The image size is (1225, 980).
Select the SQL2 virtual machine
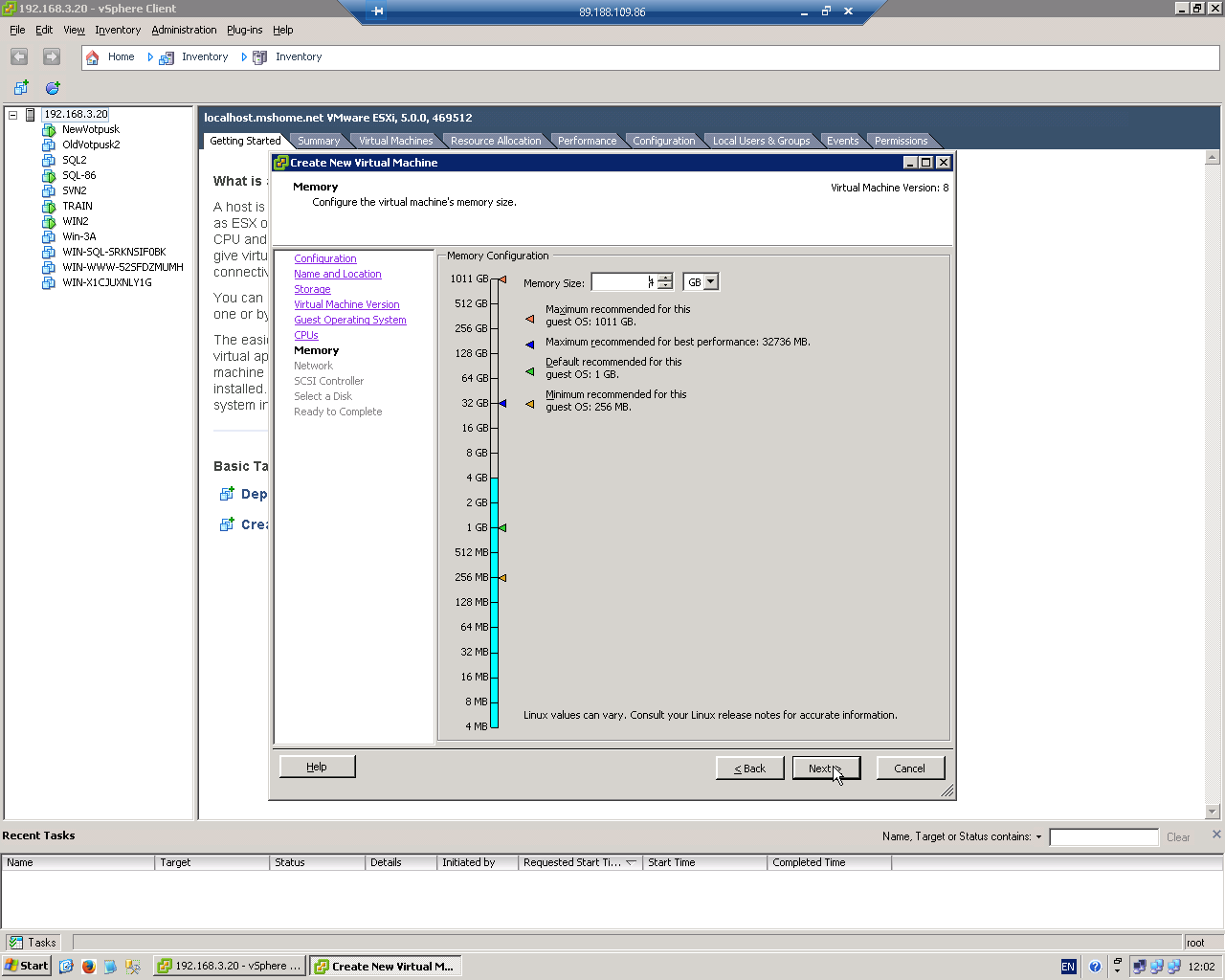click(x=75, y=160)
